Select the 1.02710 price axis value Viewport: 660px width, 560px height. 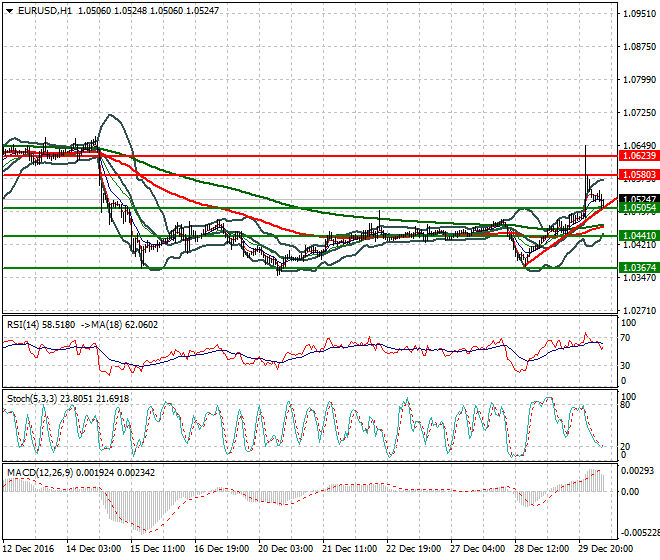tap(639, 311)
